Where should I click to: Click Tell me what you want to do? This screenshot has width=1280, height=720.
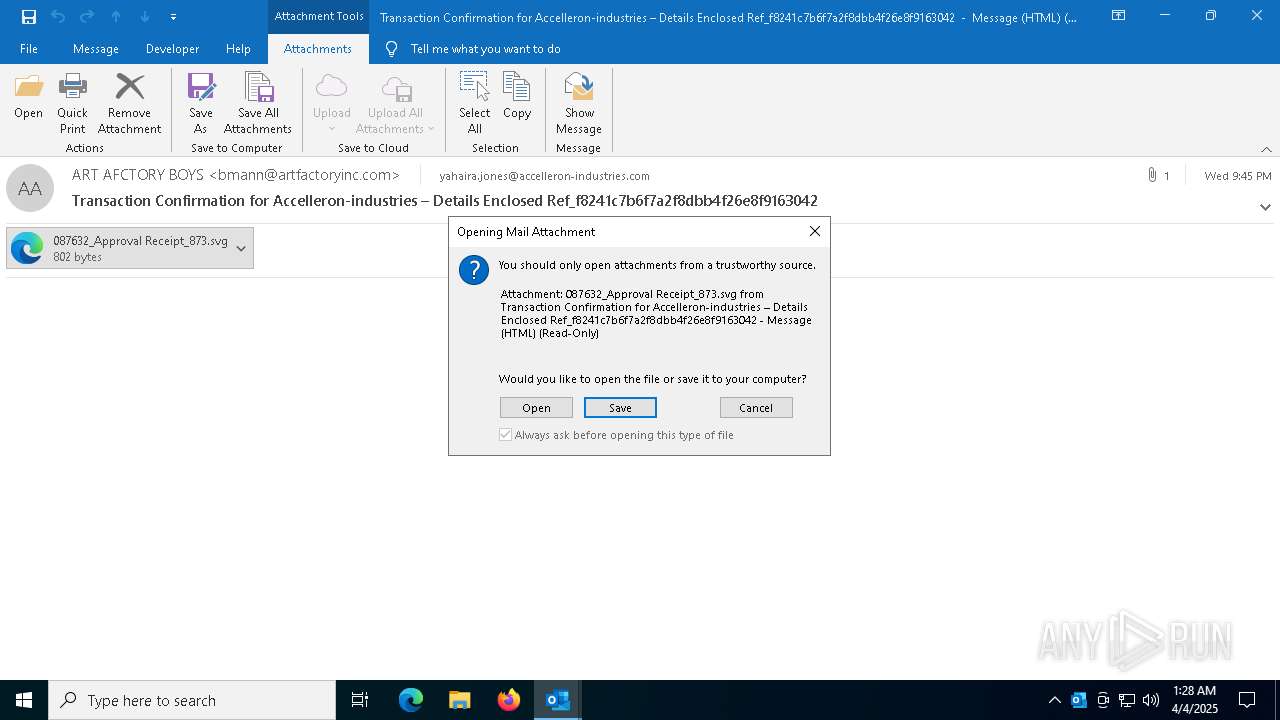485,49
